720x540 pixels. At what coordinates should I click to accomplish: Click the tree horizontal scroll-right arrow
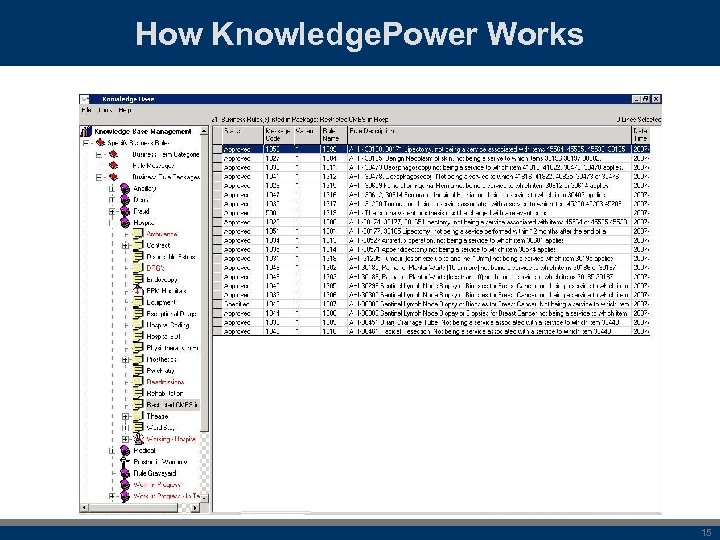(195, 507)
